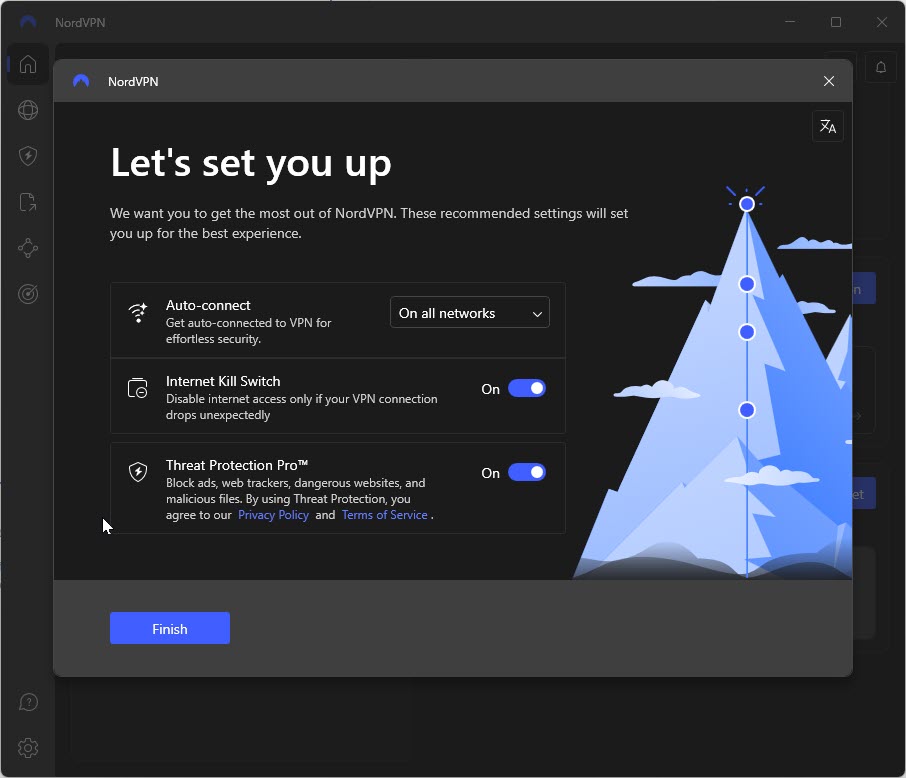Click the Threat Protection Pro shield icon
The width and height of the screenshot is (906, 778).
coord(138,472)
